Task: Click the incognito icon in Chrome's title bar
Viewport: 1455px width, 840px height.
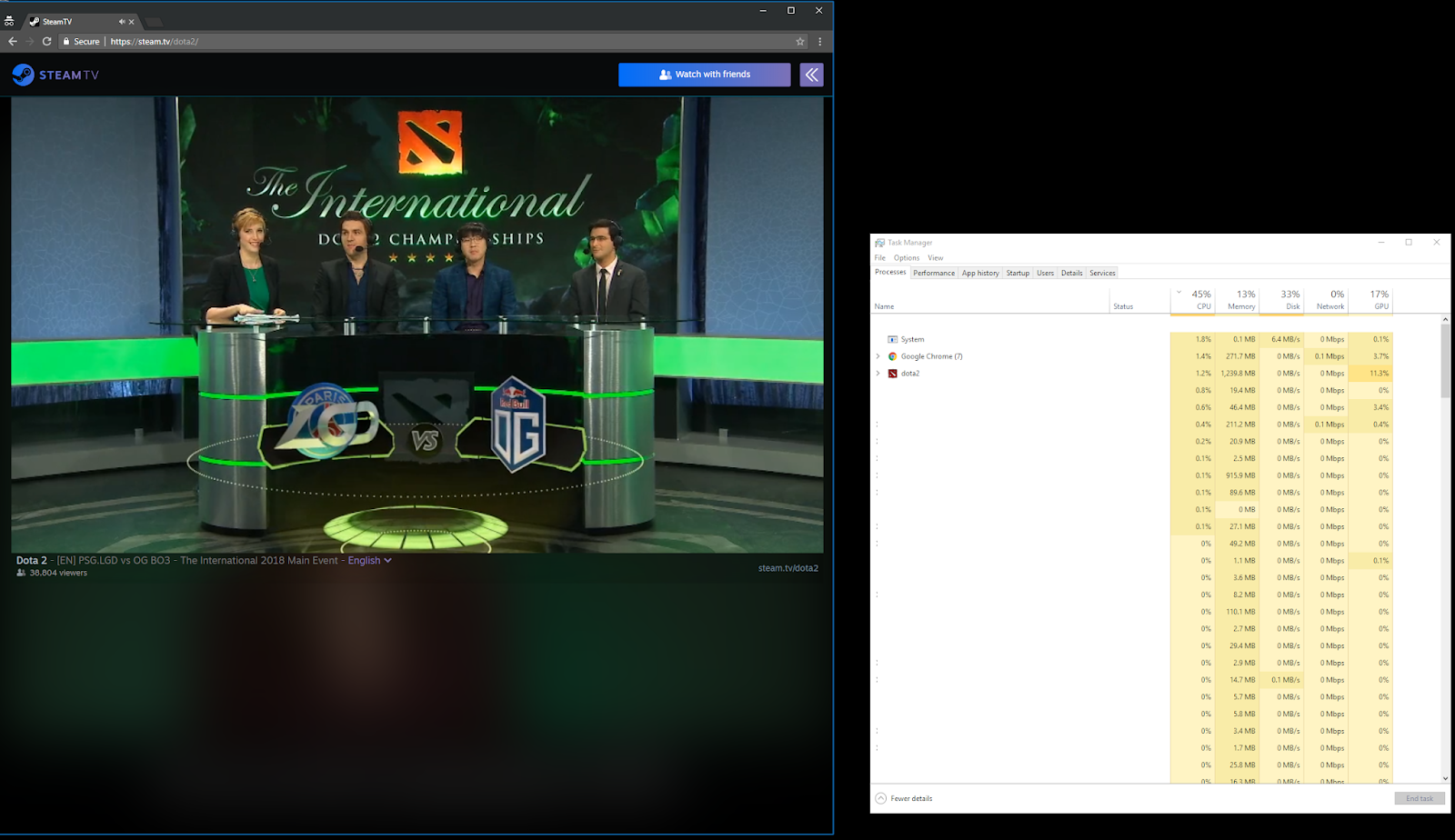Action: [9, 20]
